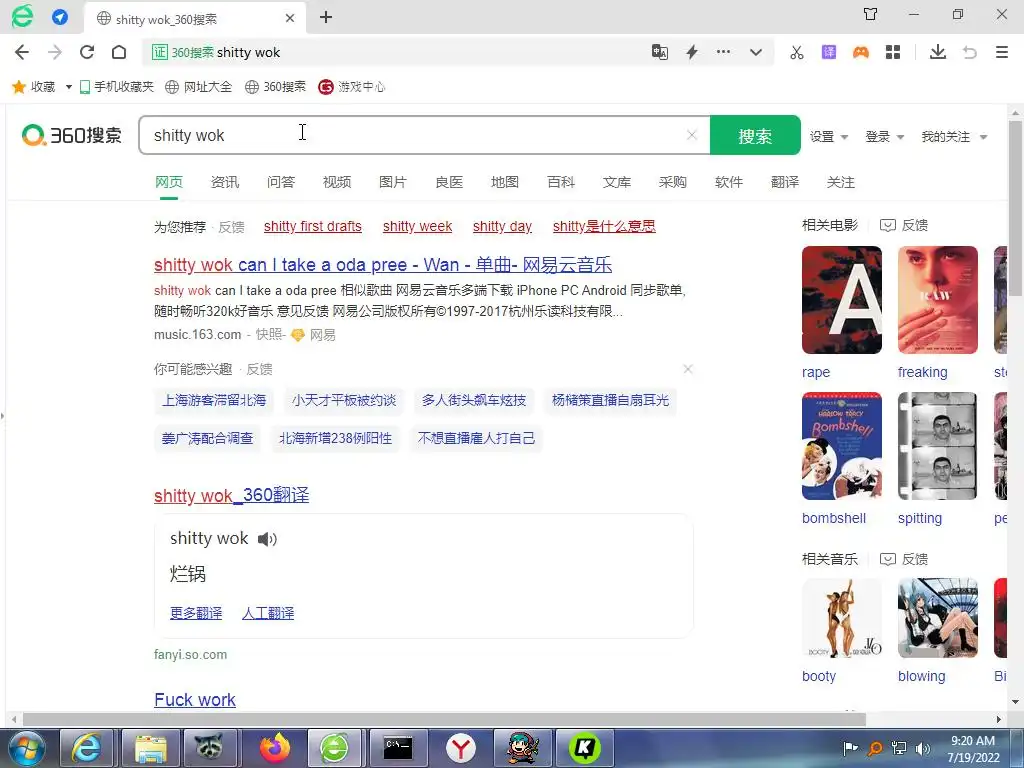Open the suggestion shitty week
Viewport: 1024px width, 768px height.
coord(417,227)
